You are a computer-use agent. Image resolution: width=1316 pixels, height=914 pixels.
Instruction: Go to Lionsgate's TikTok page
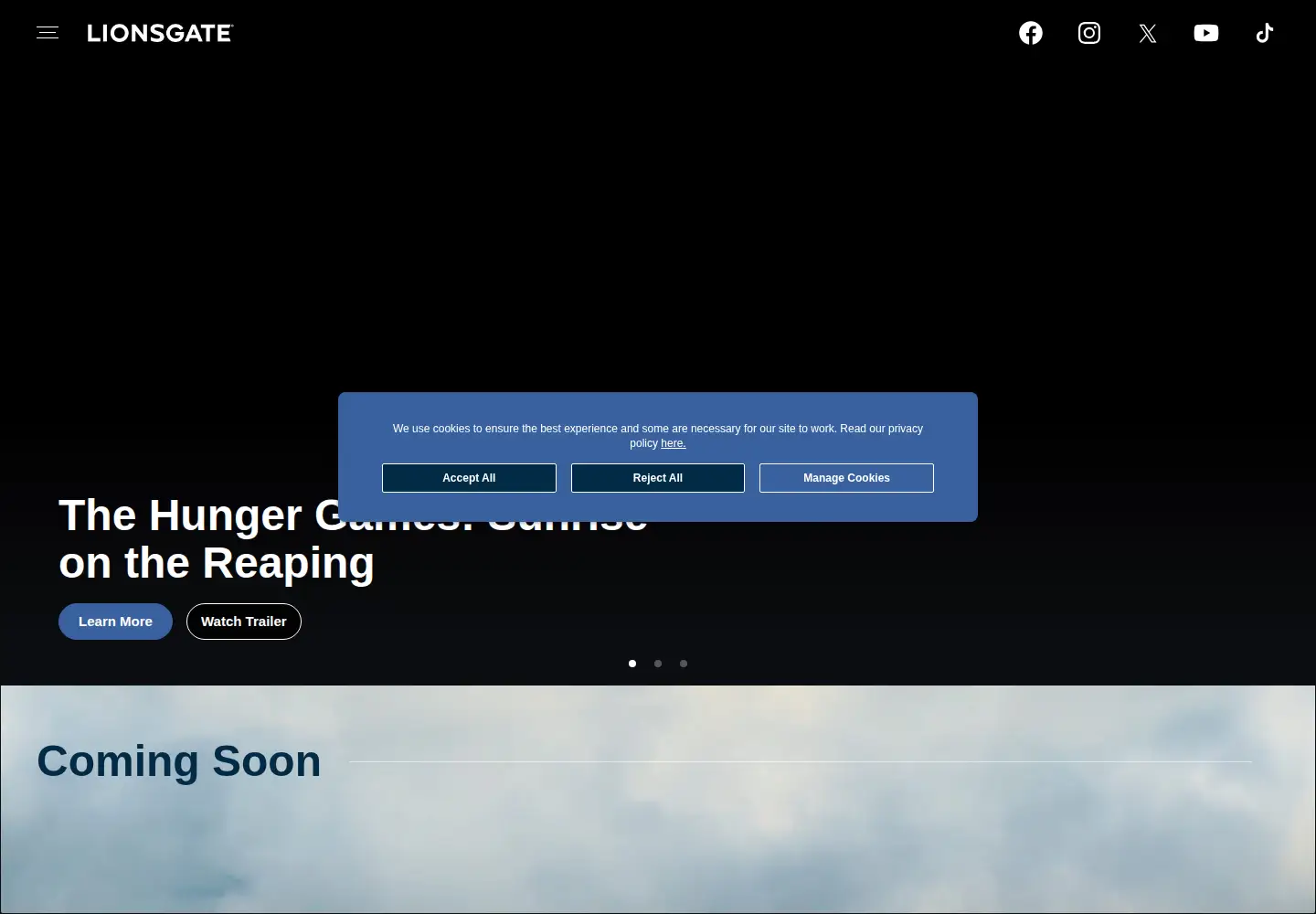1265,33
